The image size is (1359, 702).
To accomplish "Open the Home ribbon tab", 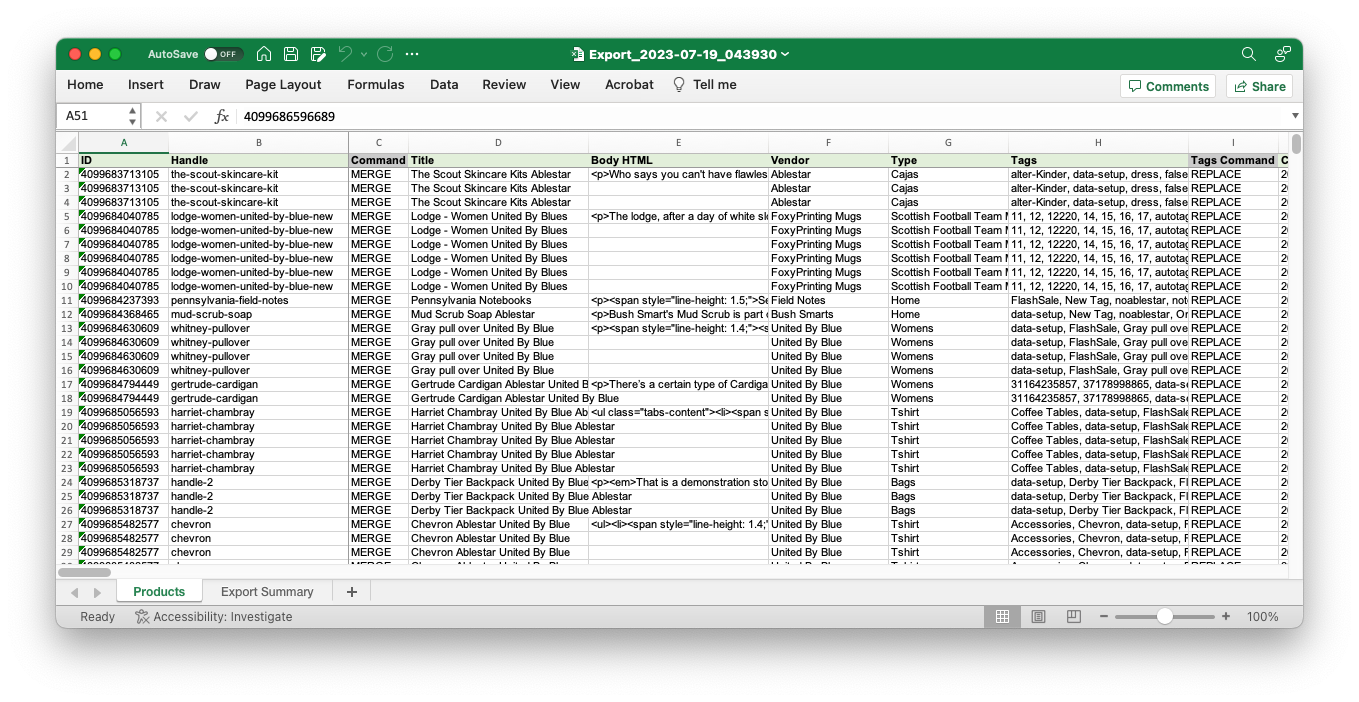I will (x=85, y=85).
